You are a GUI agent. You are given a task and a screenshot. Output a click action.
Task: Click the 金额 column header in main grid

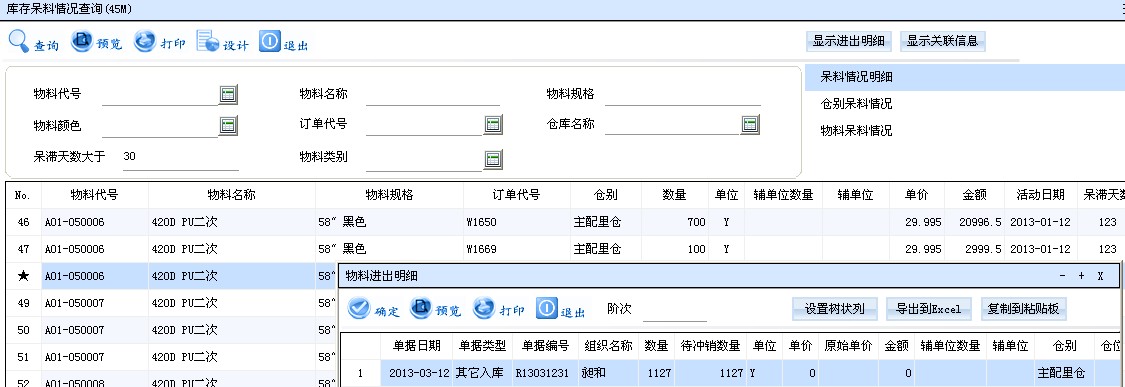click(974, 195)
